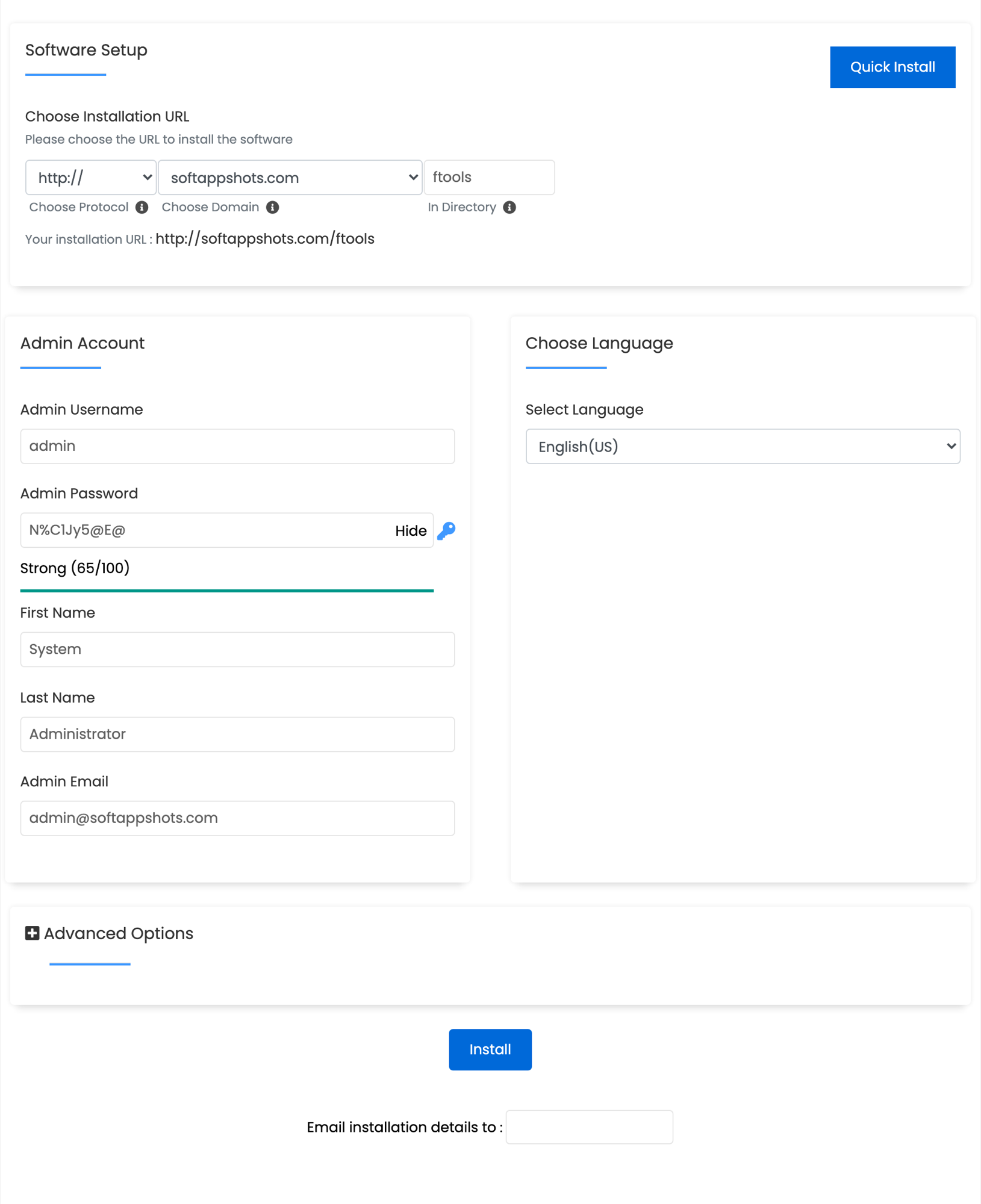Screen dimensions: 981x1204
Task: Select the Software Setup section heading
Action: (86, 50)
